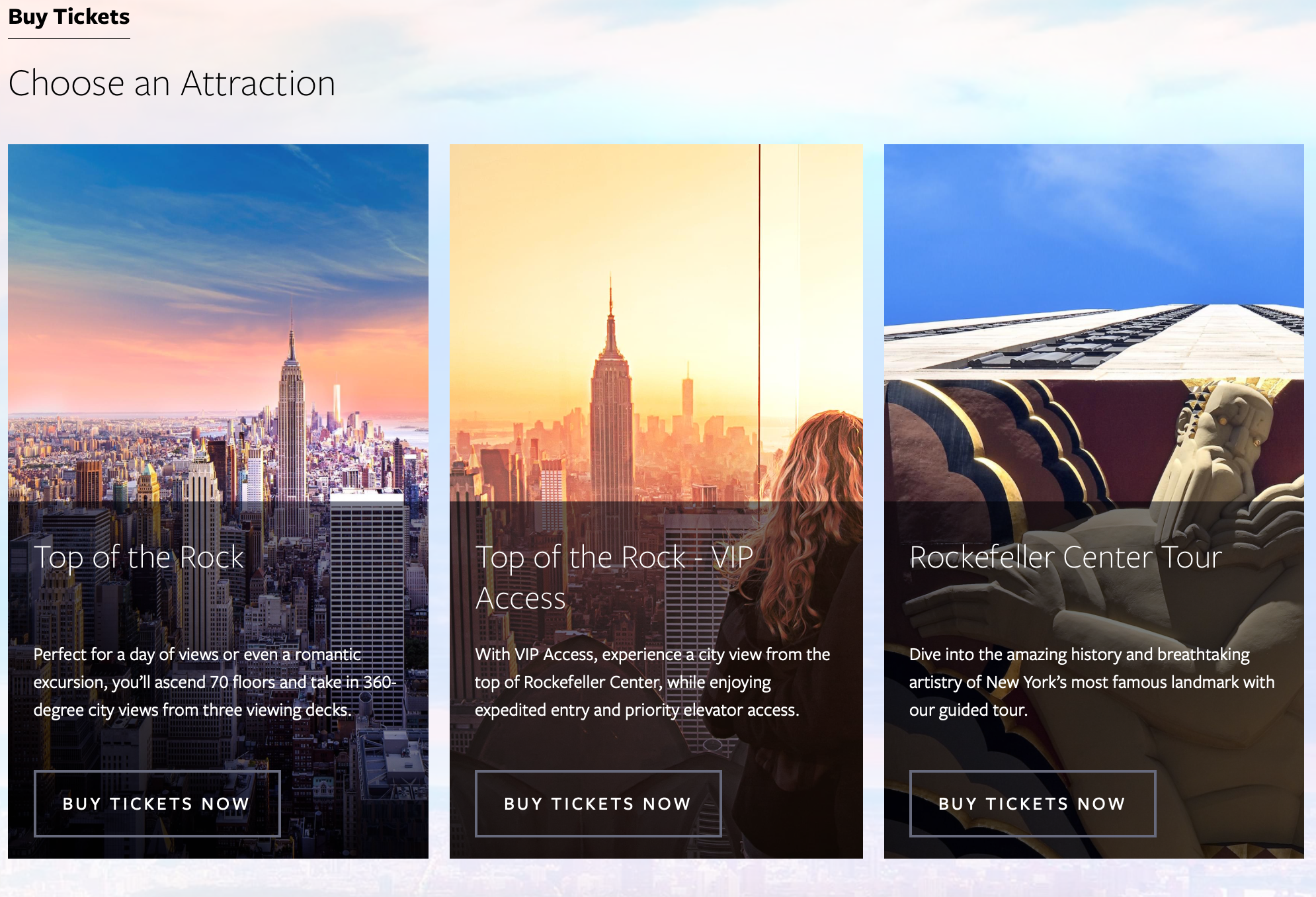The image size is (1316, 897).
Task: Click Buy Tickets Now for Top of the Rock
Action: pyautogui.click(x=157, y=803)
